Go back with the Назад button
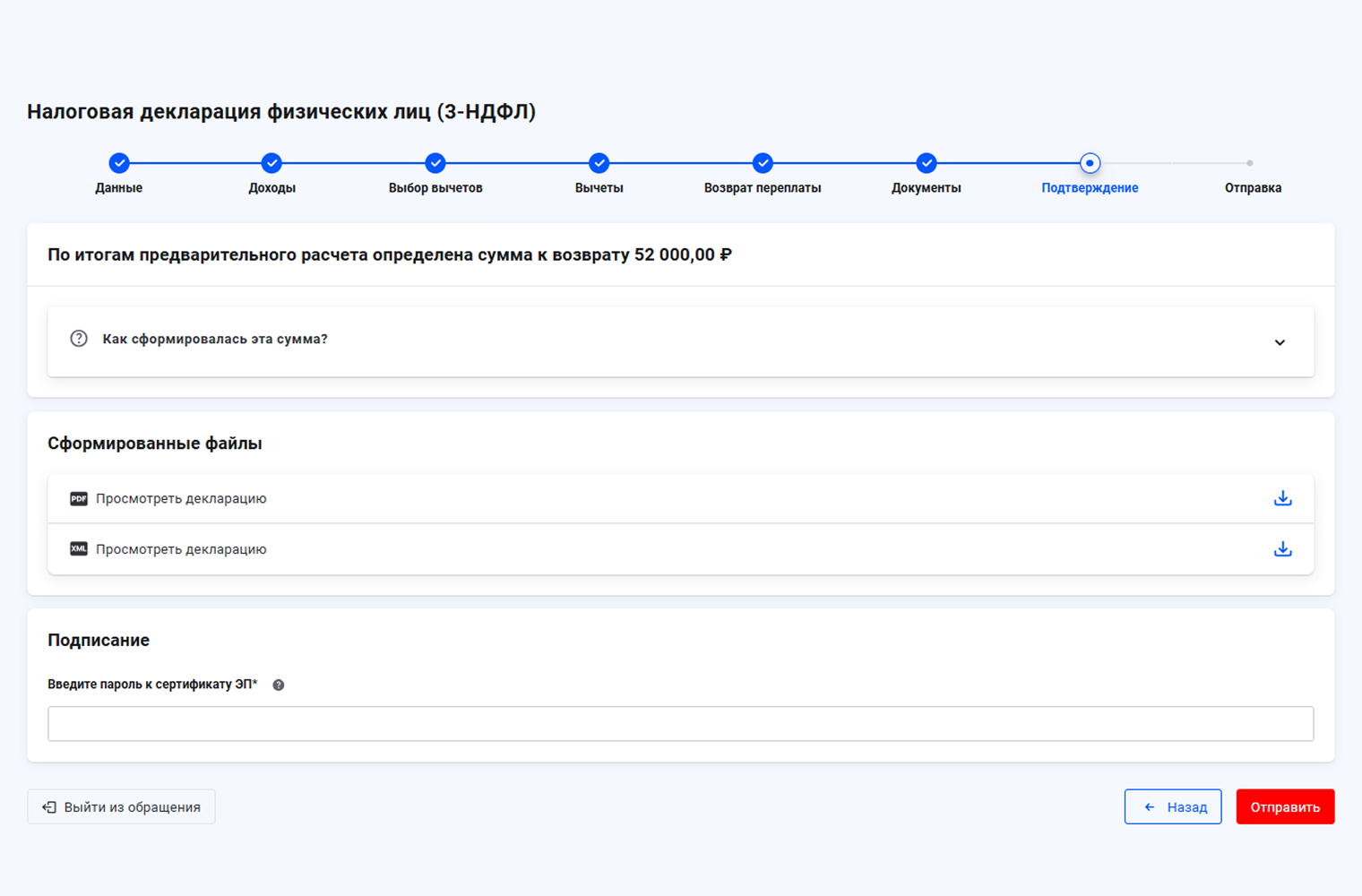Screen dimensions: 1362x896 [x=1173, y=807]
